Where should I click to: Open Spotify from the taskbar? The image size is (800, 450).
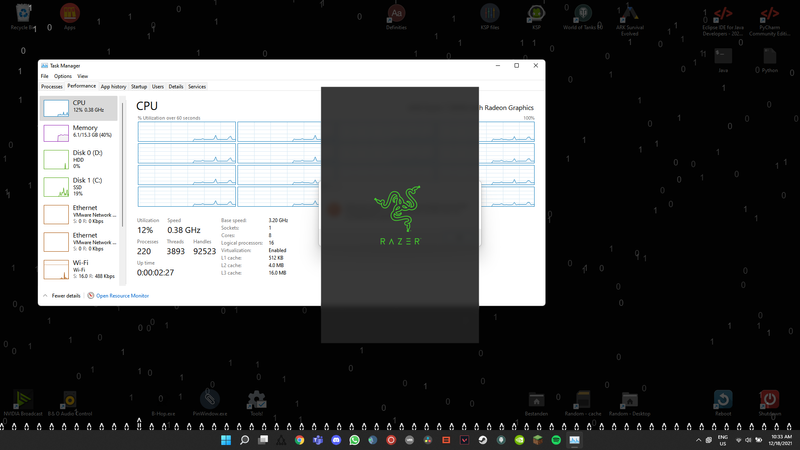click(x=556, y=440)
